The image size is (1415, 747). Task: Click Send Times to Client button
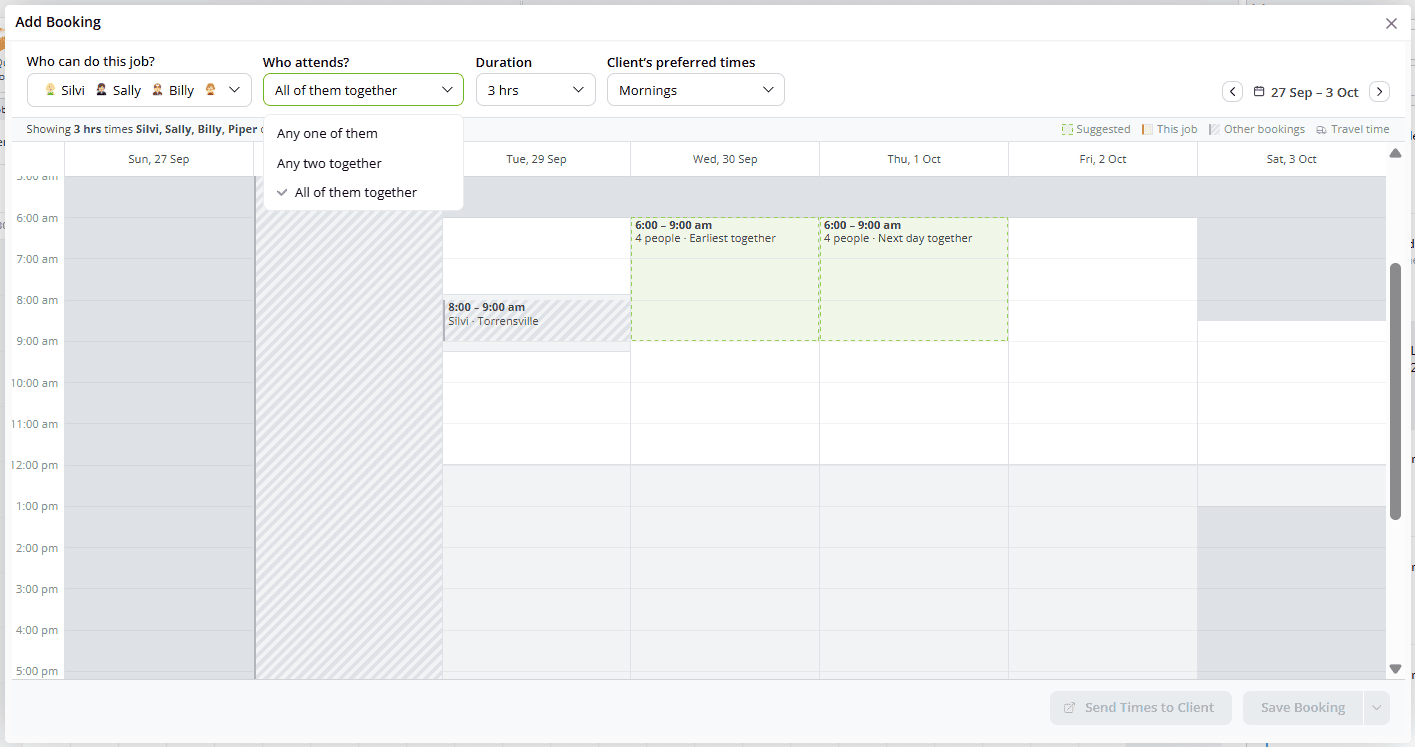[x=1140, y=708]
